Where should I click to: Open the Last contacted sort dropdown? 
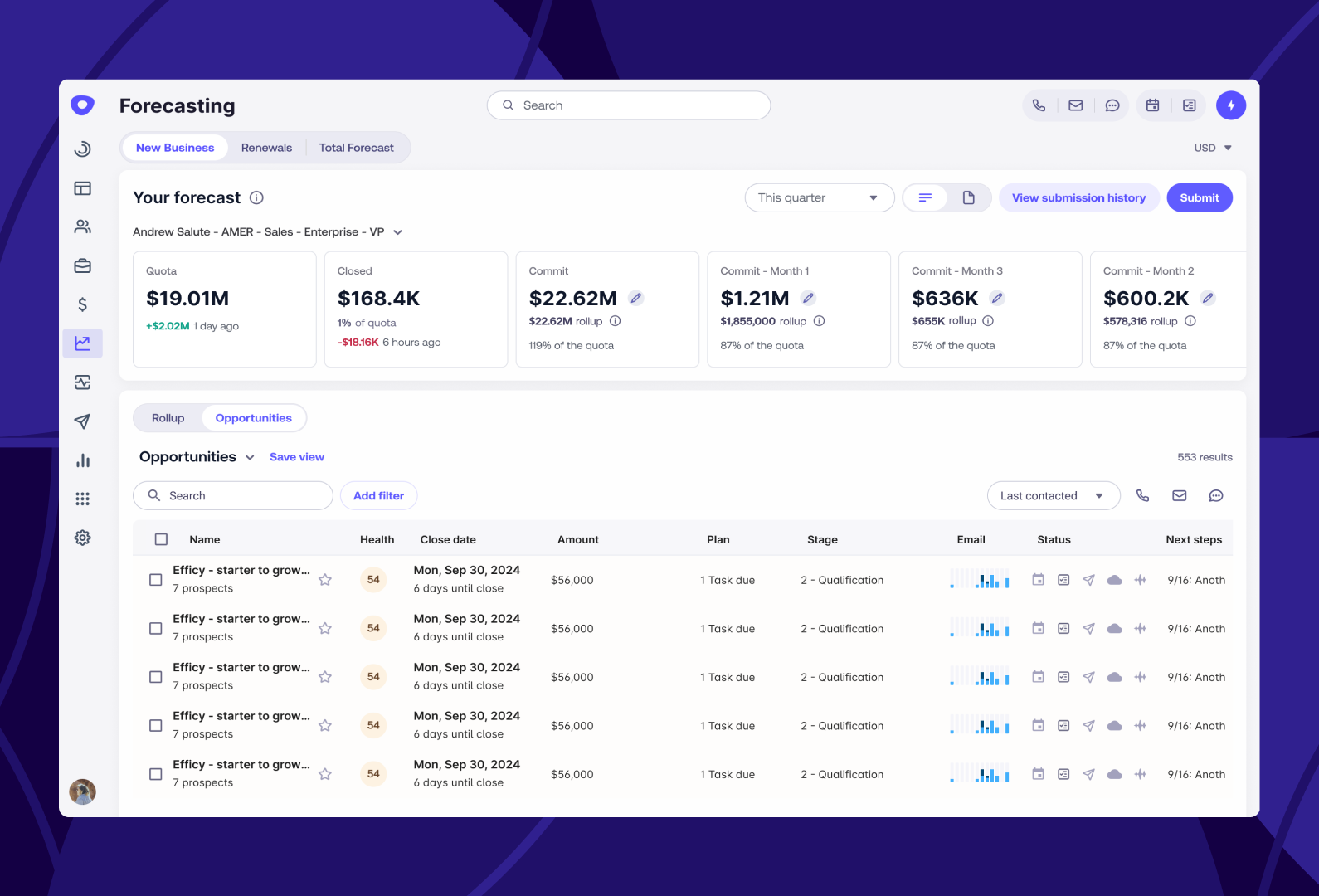pyautogui.click(x=1054, y=495)
